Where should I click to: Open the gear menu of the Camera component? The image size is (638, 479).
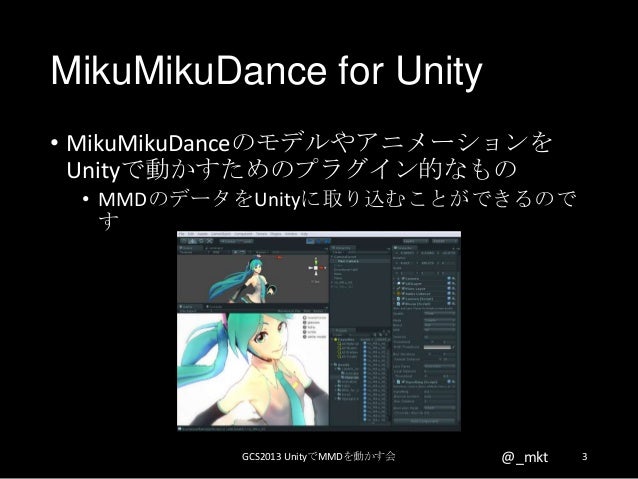pos(453,278)
